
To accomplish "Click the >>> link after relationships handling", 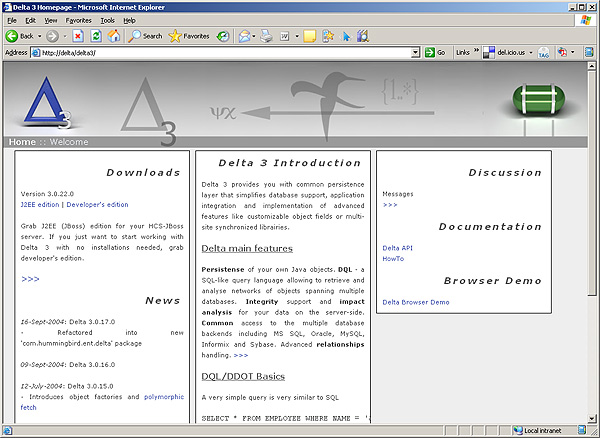I will point(241,355).
